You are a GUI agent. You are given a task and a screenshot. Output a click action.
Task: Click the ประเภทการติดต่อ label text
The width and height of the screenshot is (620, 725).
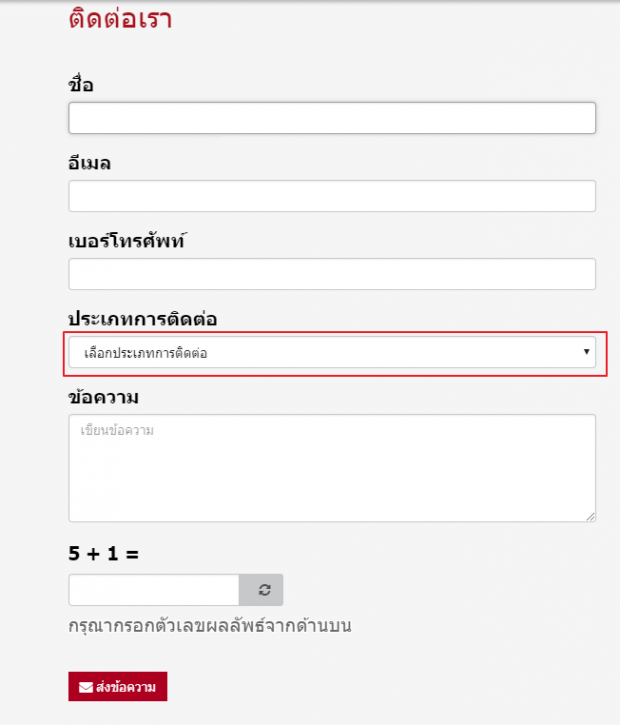pyautogui.click(x=142, y=319)
